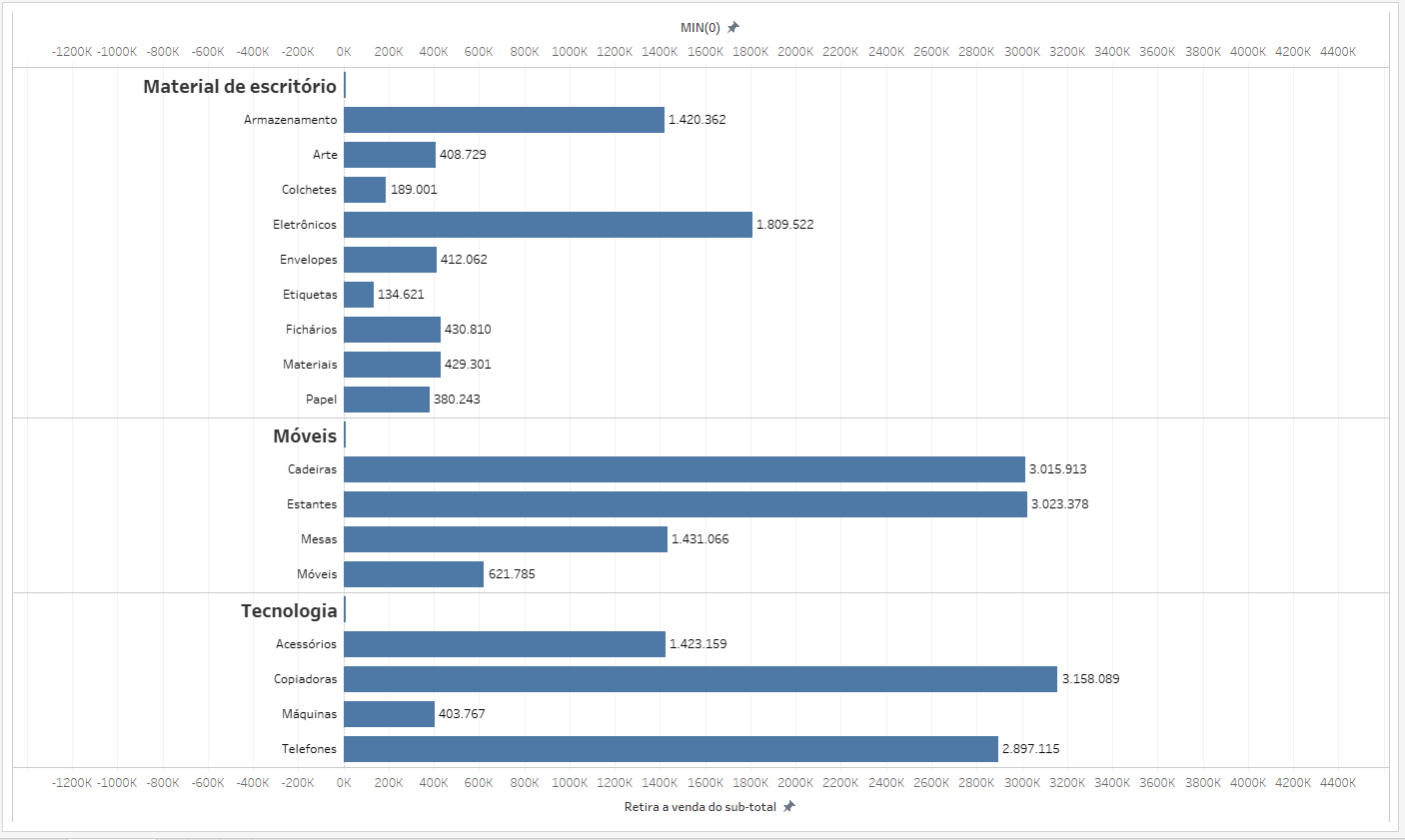
Task: Click the Colchetes row label
Action: point(310,190)
